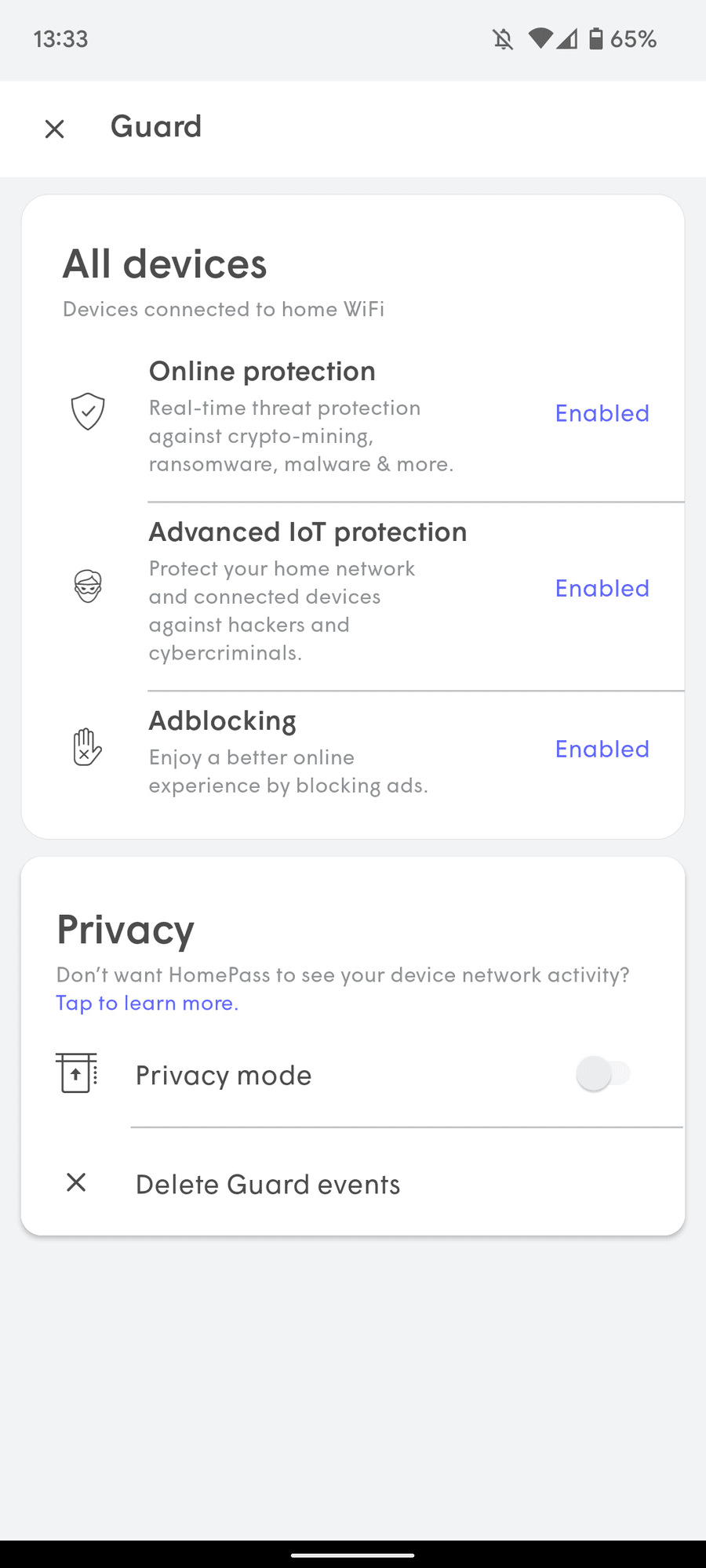Tap the X icon beside Delete Guard events
The width and height of the screenshot is (706, 1568).
pos(76,1182)
